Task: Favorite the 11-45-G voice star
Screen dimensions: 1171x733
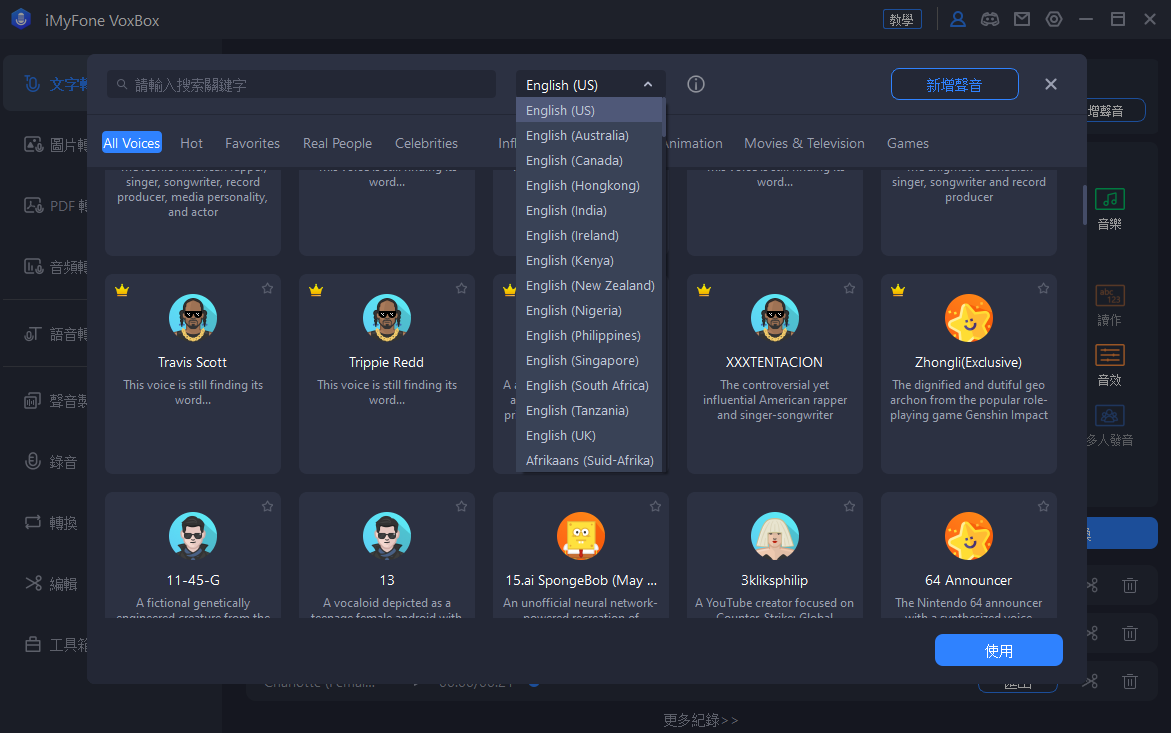Action: click(267, 506)
